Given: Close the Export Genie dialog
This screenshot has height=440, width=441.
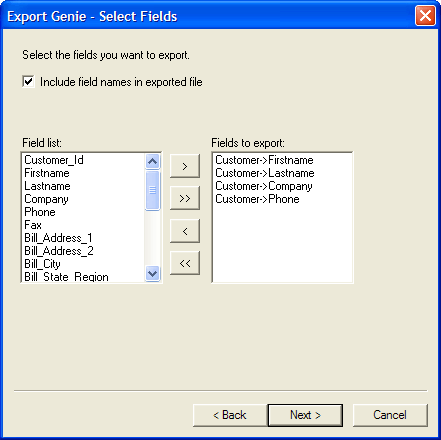Looking at the screenshot, I should [425, 16].
